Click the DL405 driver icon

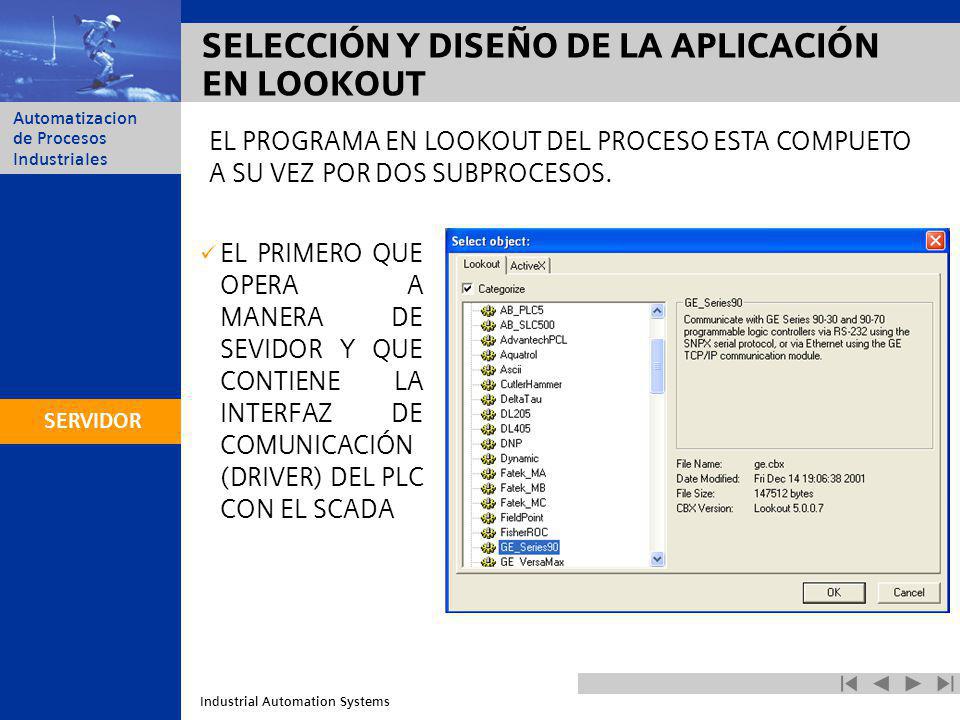pos(488,429)
